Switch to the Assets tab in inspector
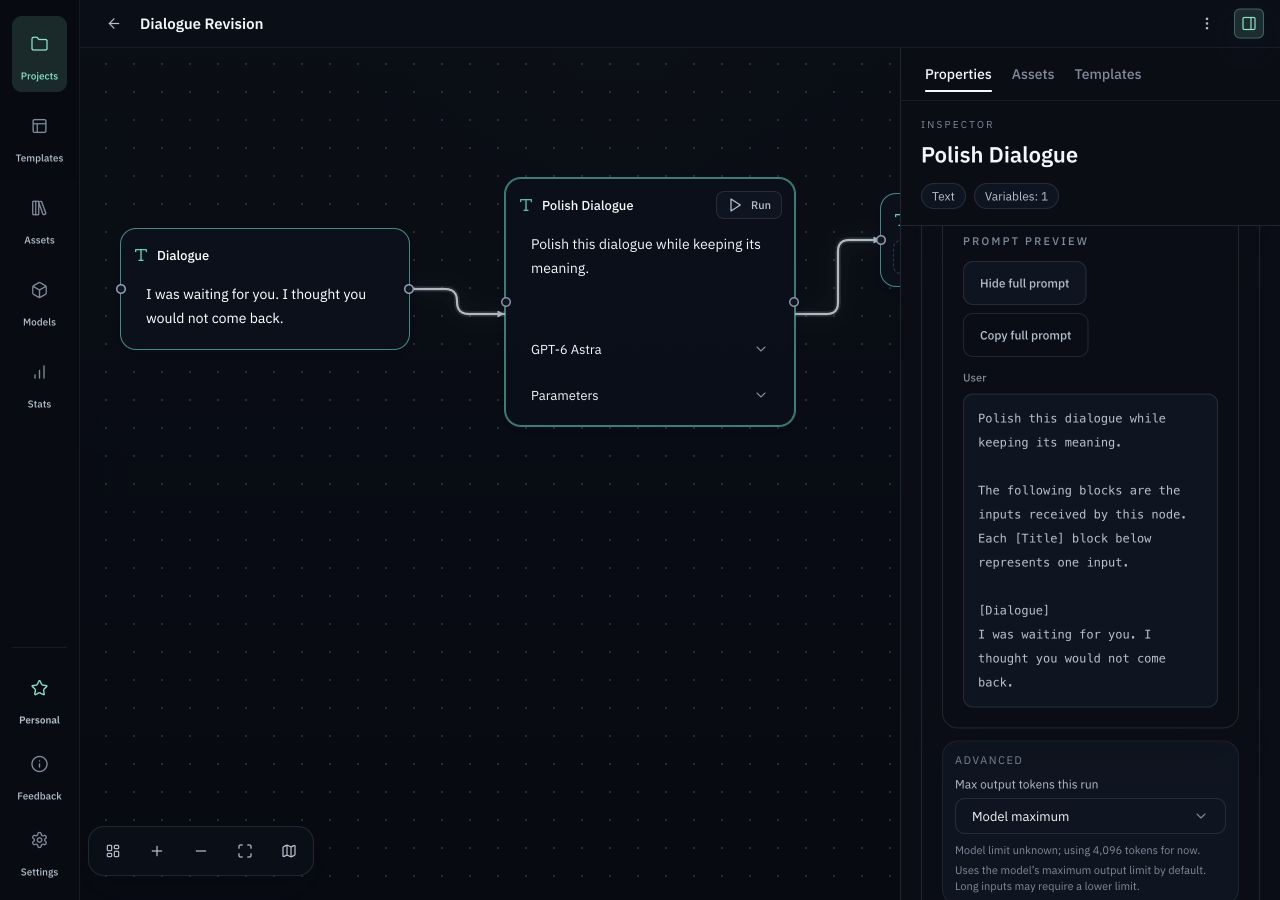 [1033, 74]
